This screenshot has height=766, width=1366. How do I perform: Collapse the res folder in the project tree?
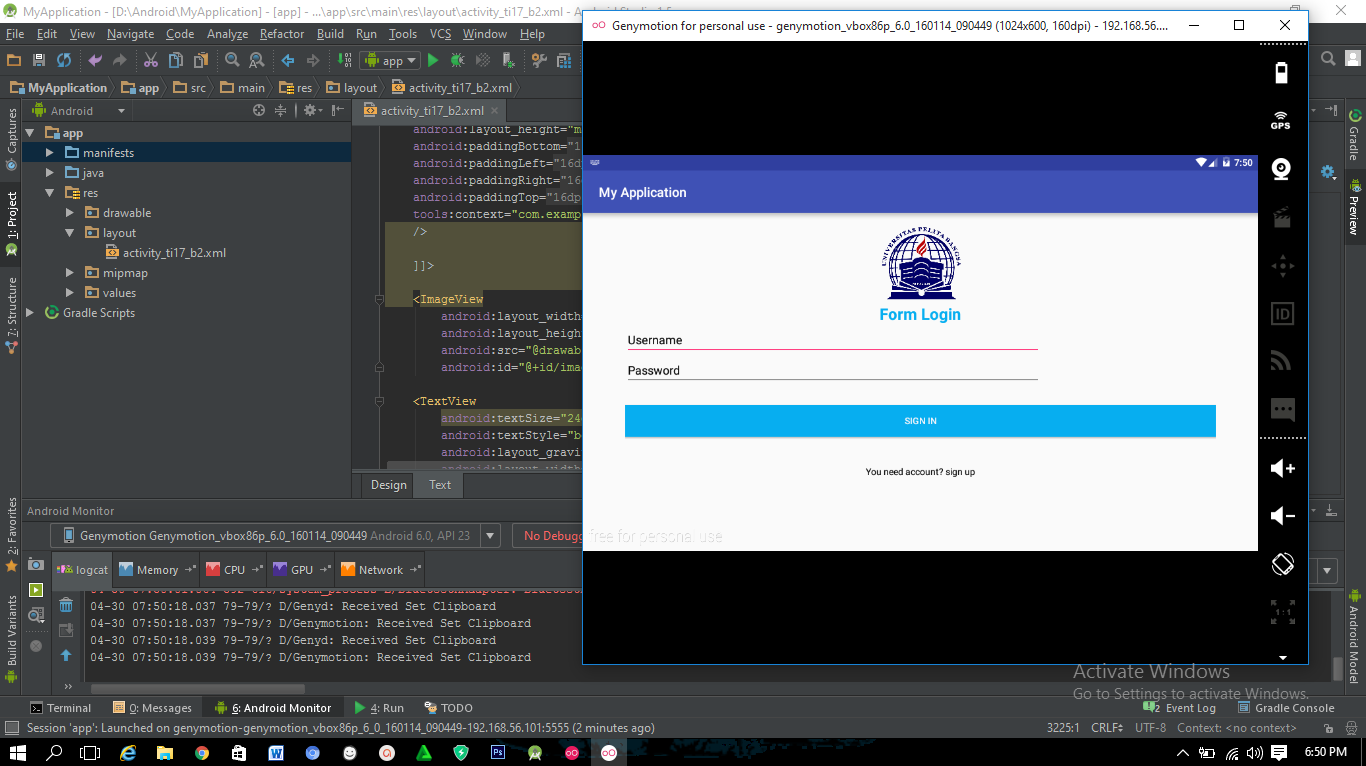(x=48, y=192)
